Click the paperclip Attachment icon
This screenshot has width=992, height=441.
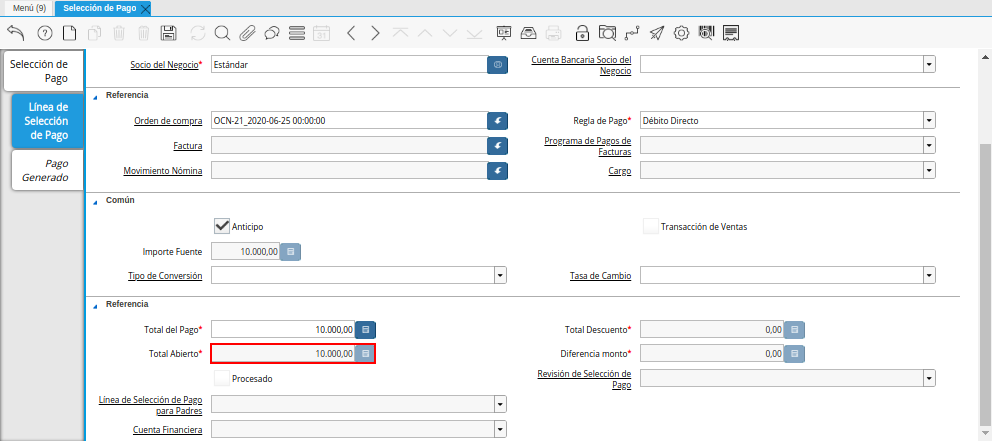coord(247,33)
